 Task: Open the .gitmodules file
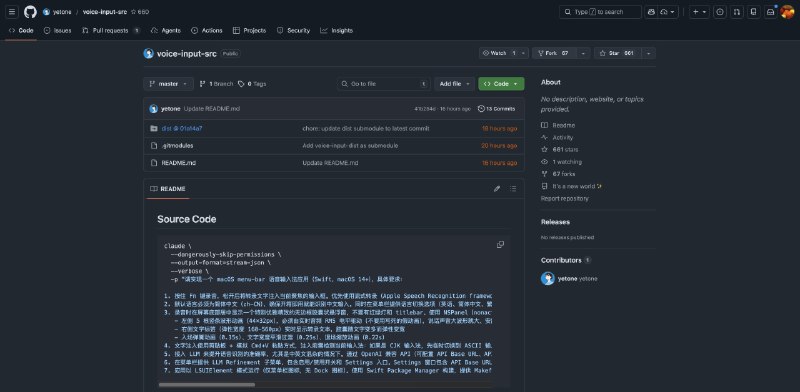177,146
